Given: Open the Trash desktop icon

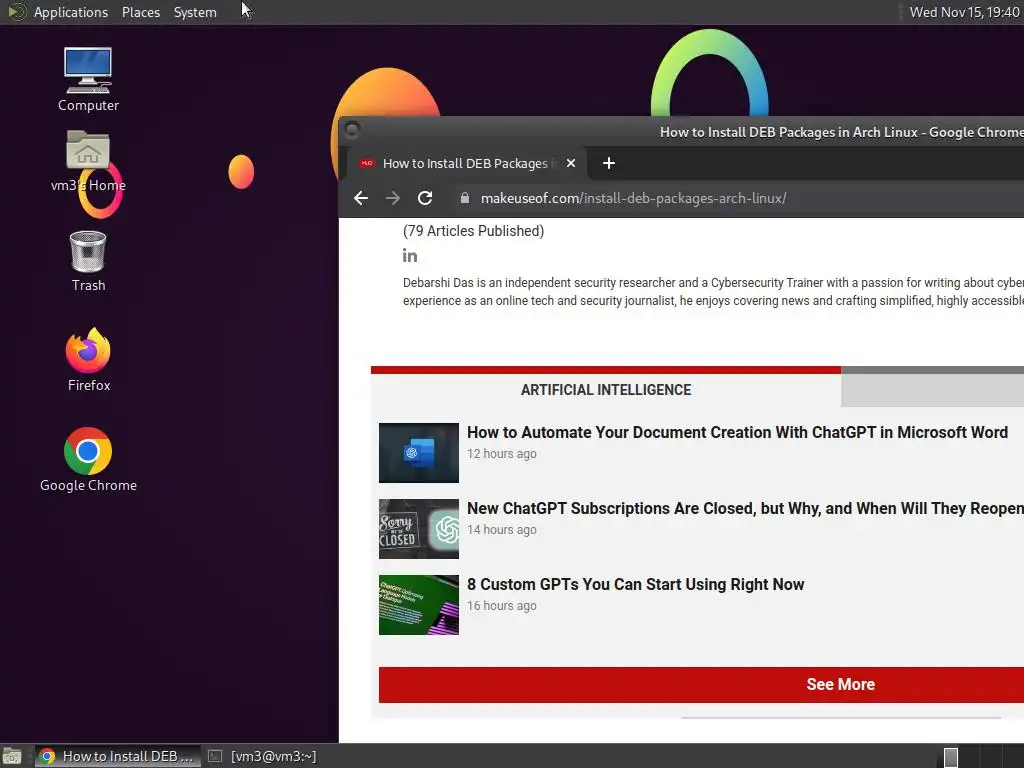Looking at the screenshot, I should 88,261.
